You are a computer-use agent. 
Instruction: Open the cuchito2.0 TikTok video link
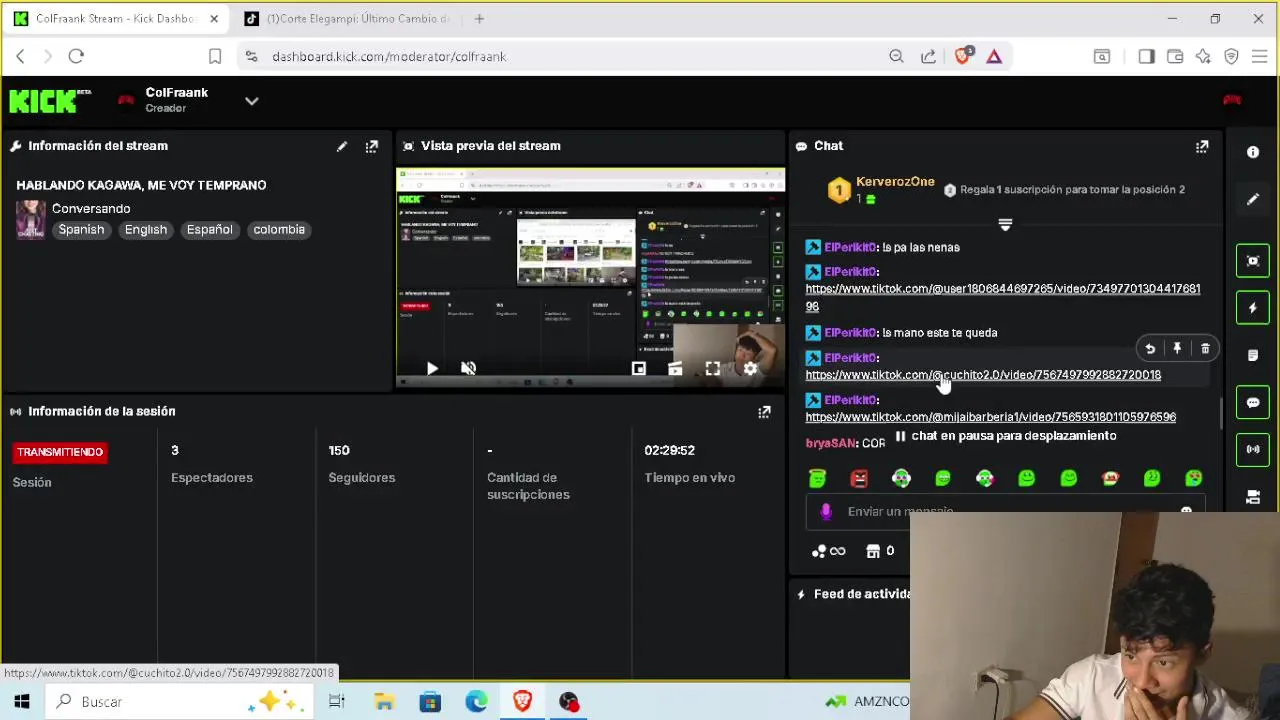click(x=983, y=375)
